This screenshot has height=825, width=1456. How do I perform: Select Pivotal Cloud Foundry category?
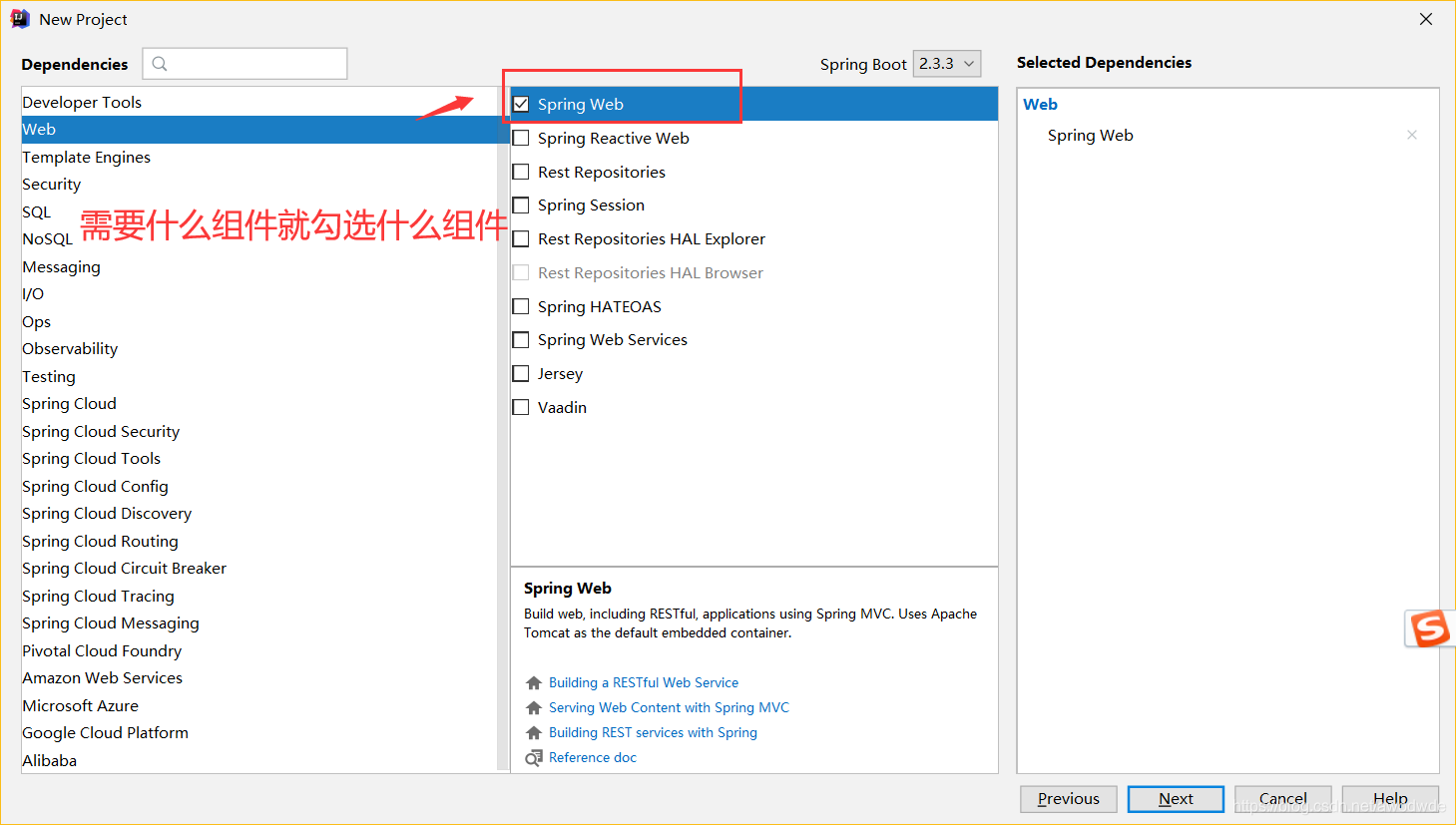click(x=258, y=650)
